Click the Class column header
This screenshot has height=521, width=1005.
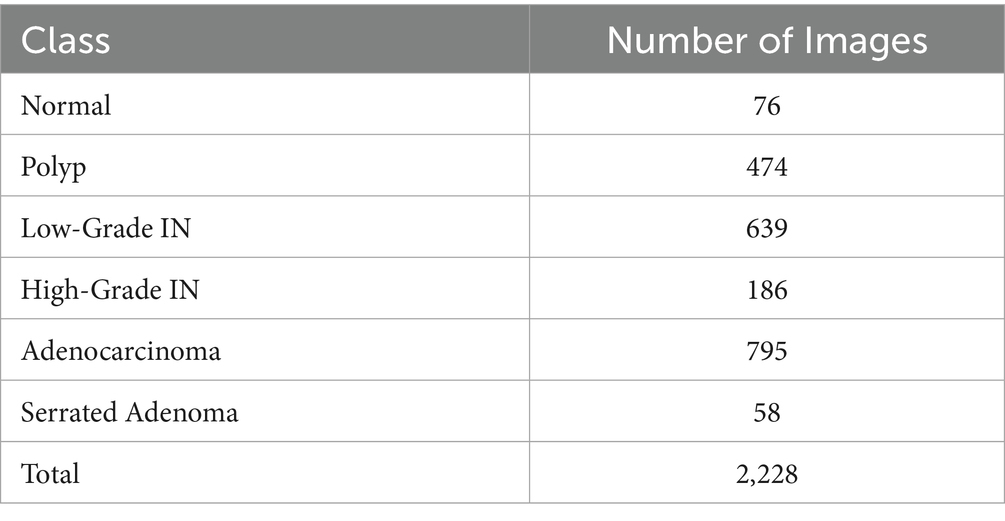click(66, 41)
